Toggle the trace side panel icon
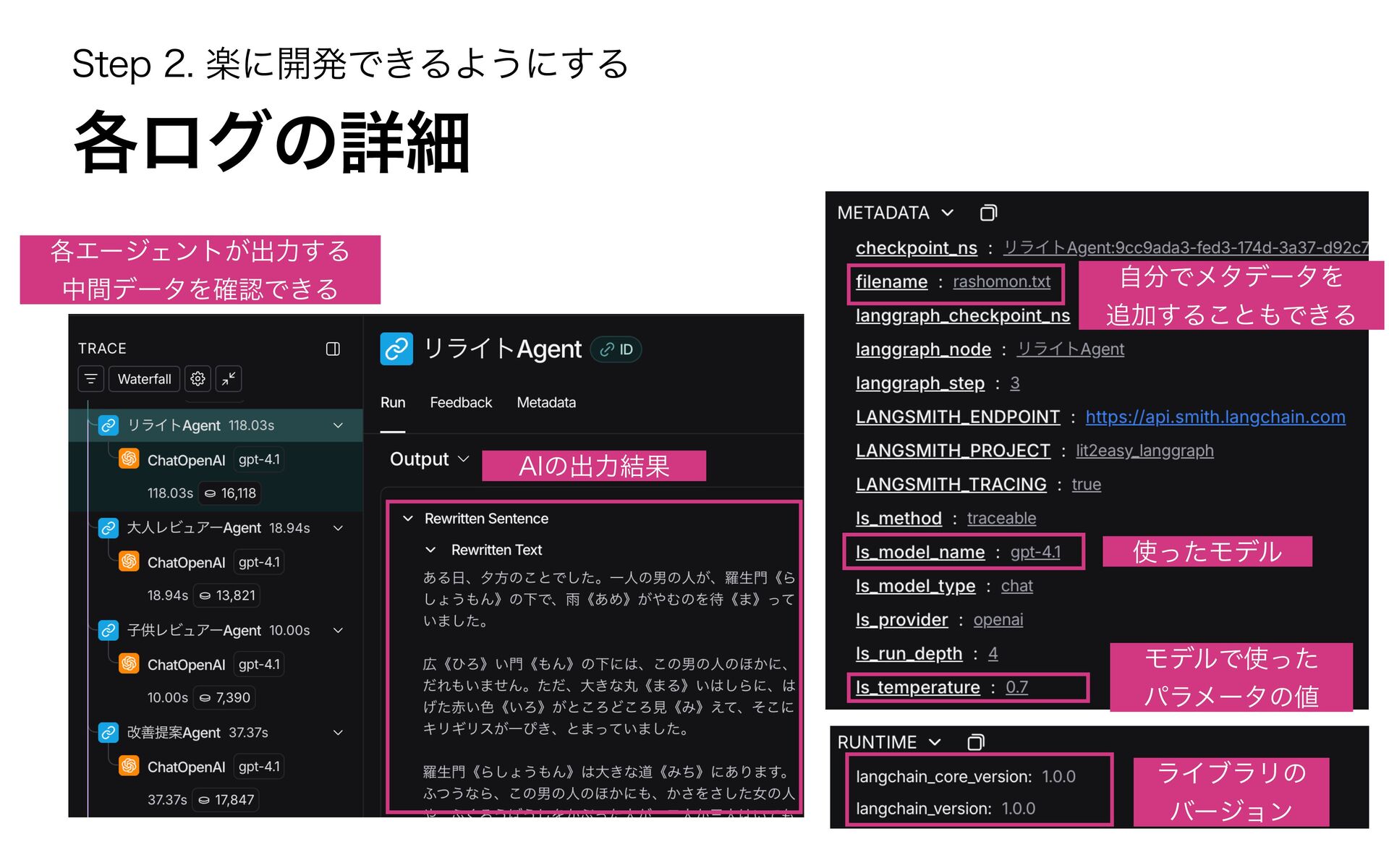Viewport: 1389px width, 868px height. pyautogui.click(x=333, y=349)
